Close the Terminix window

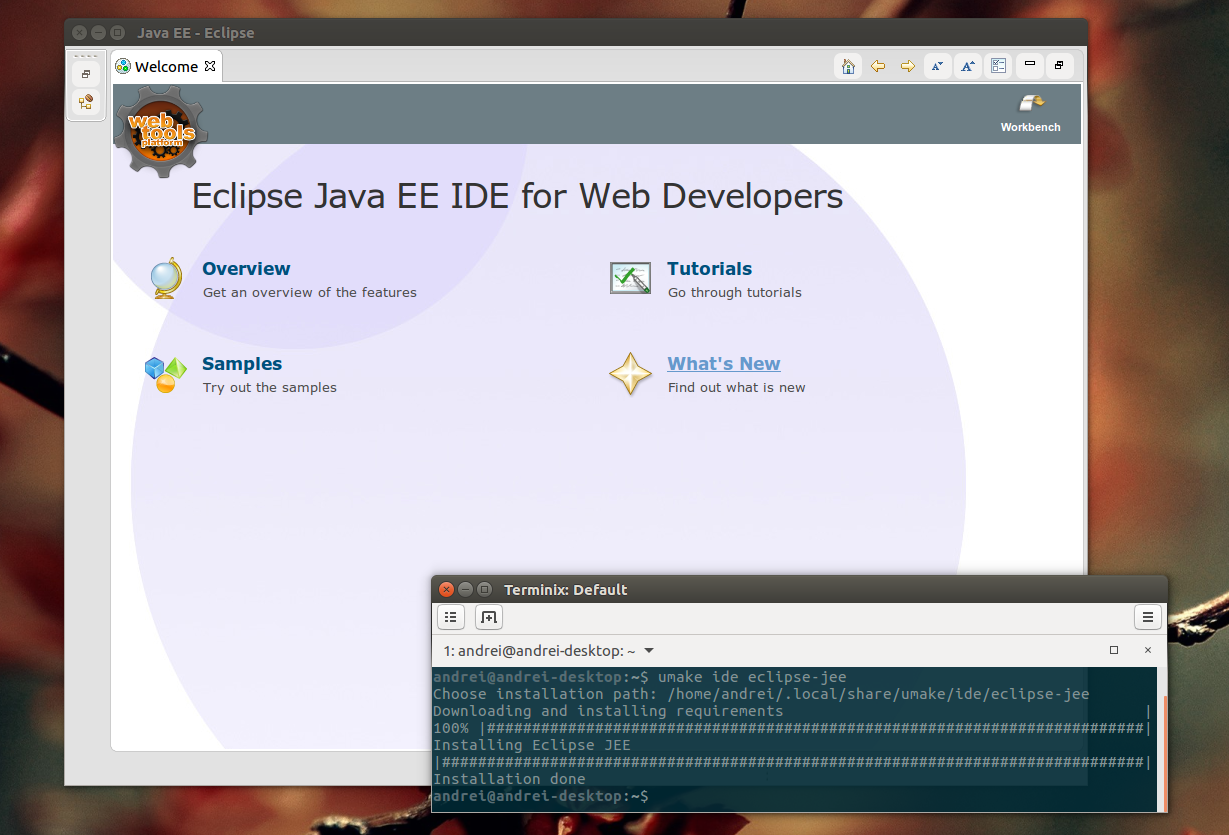click(447, 589)
